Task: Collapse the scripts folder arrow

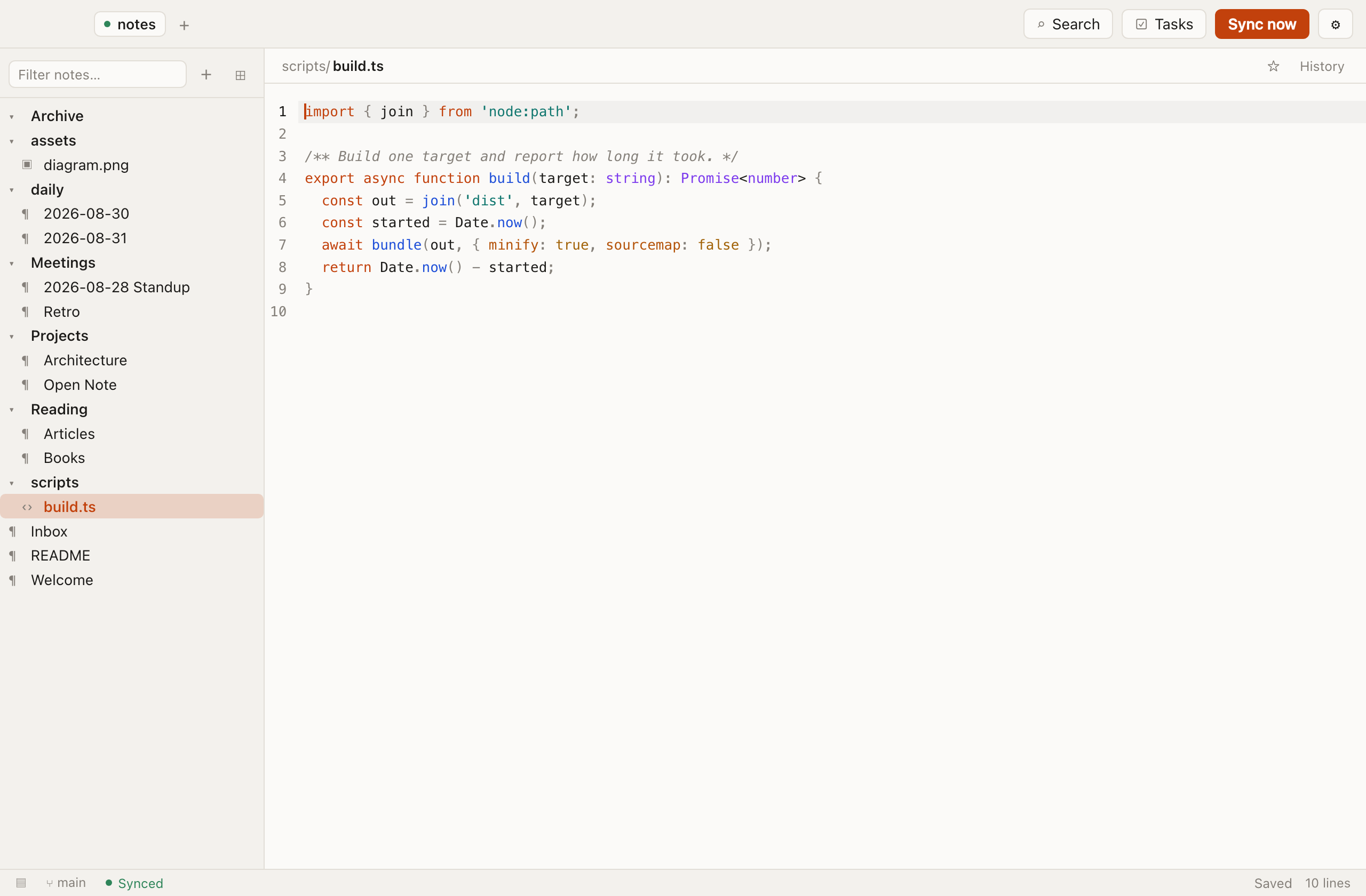Action: tap(12, 483)
